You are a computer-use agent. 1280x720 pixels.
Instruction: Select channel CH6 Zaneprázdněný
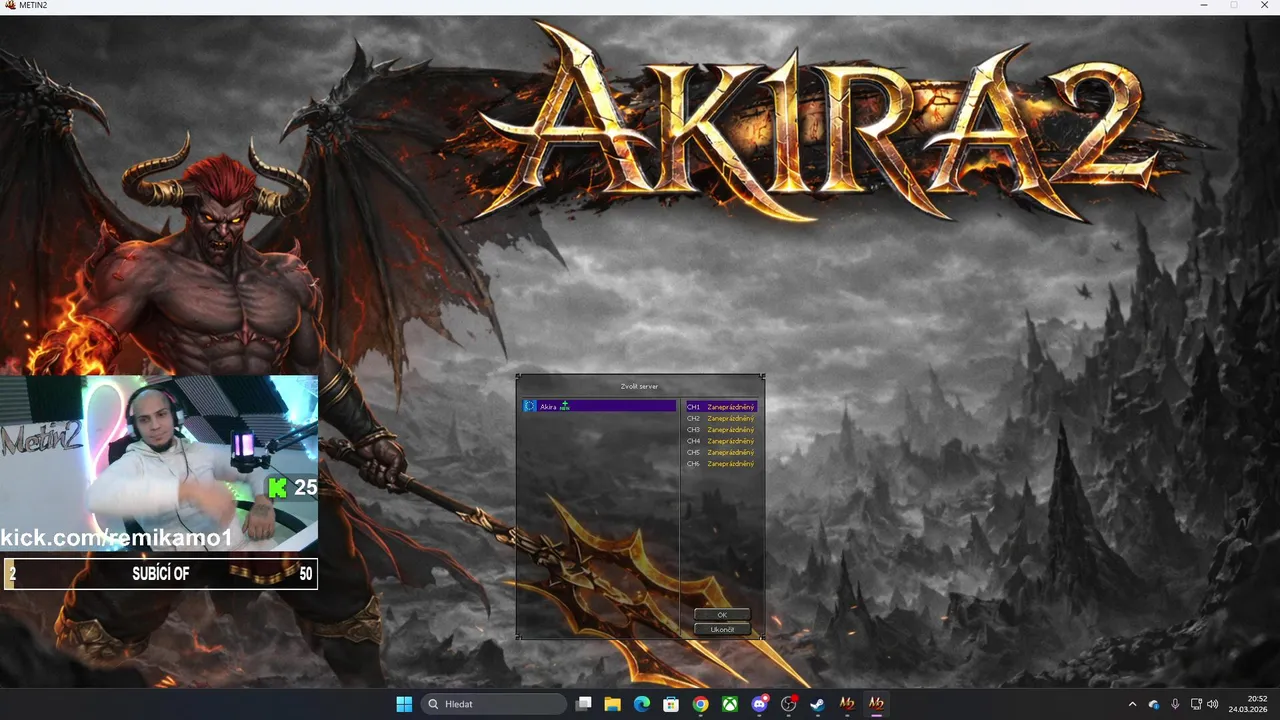[721, 464]
